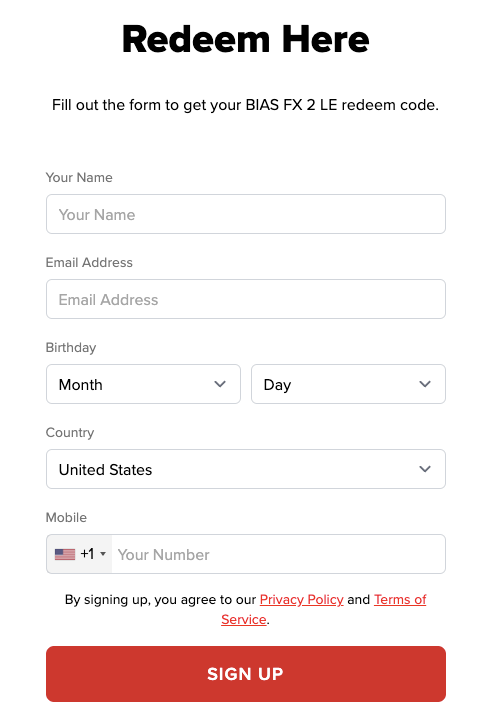
Task: Open the +1 country code selector arrow
Action: pyautogui.click(x=103, y=554)
